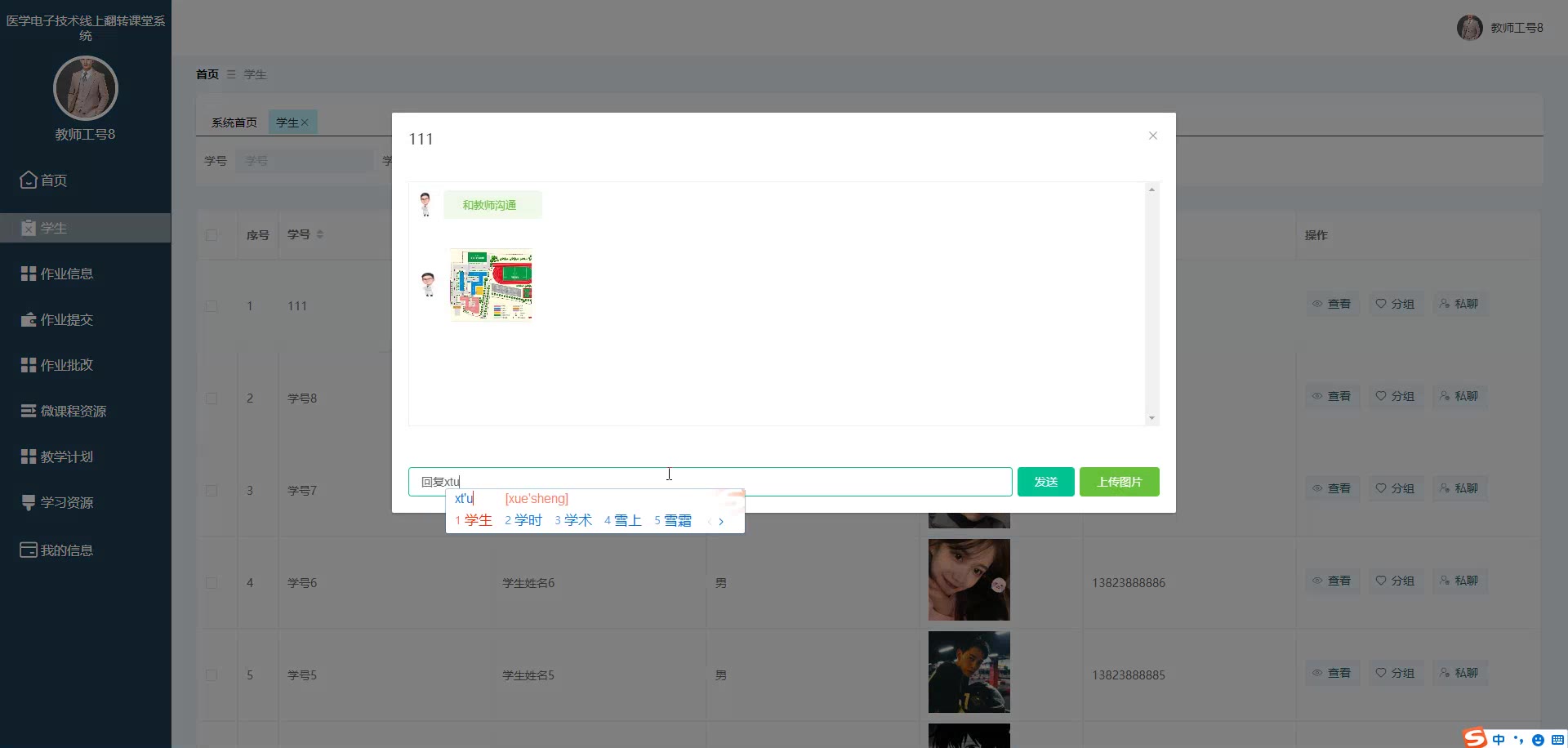Open the campus map image in chat
Screen dimensions: 1568x748
click(491, 285)
